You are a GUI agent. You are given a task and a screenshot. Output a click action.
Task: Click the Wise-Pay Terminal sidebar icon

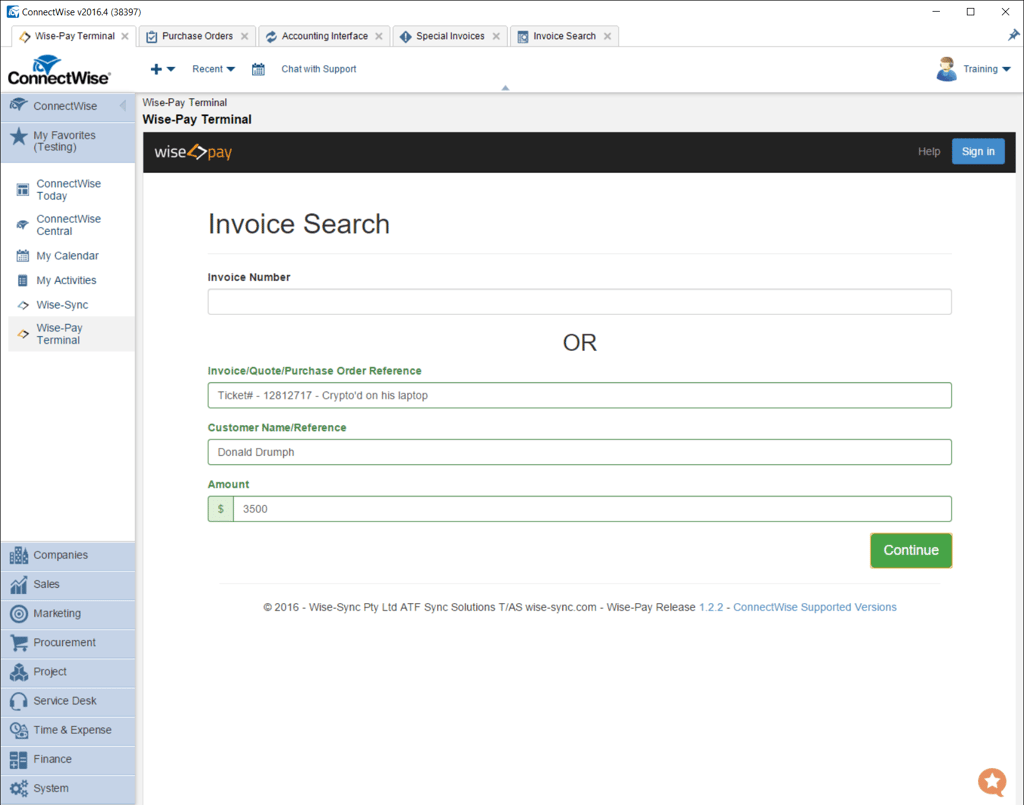[23, 334]
